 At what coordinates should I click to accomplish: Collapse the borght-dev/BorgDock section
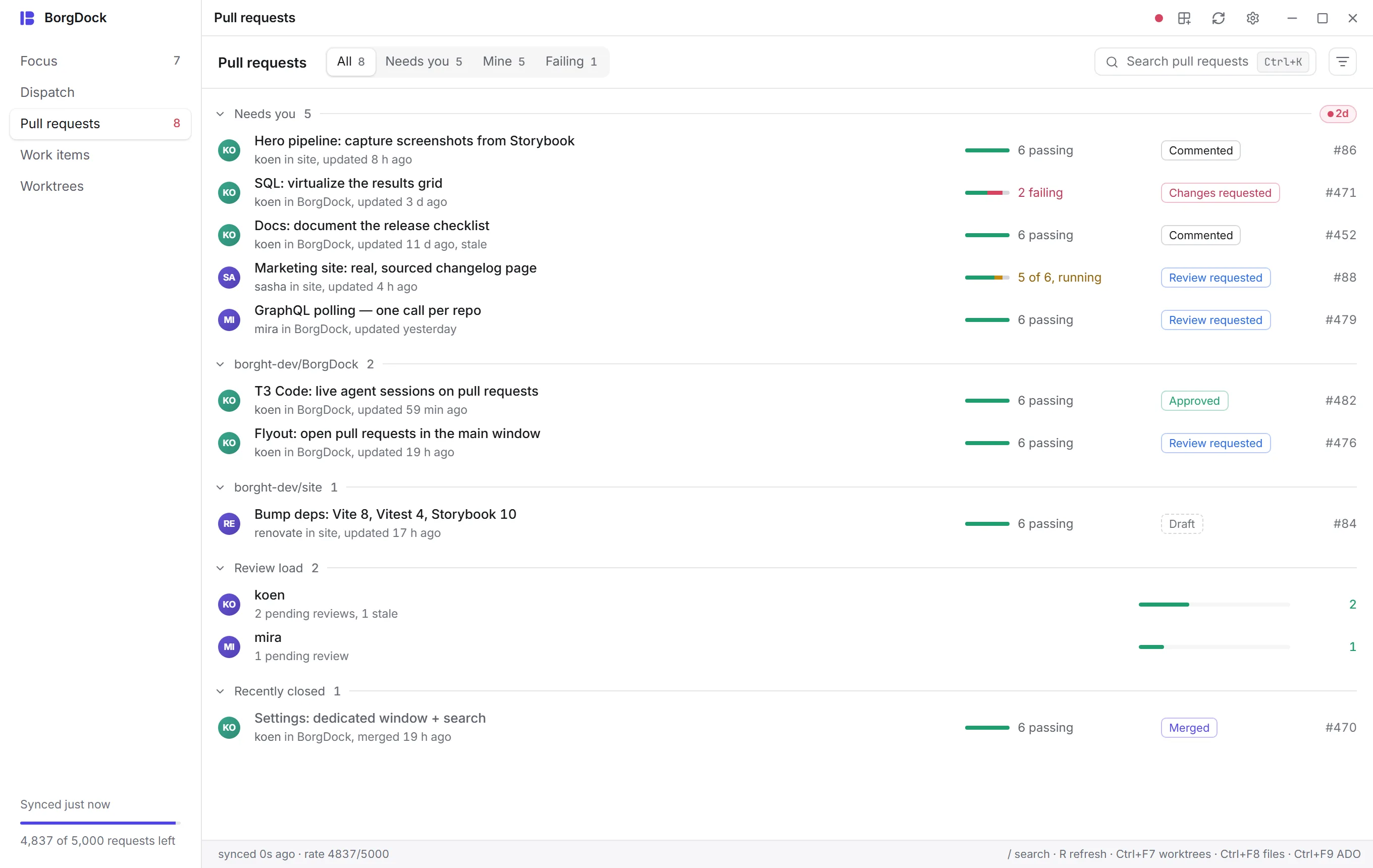(220, 364)
